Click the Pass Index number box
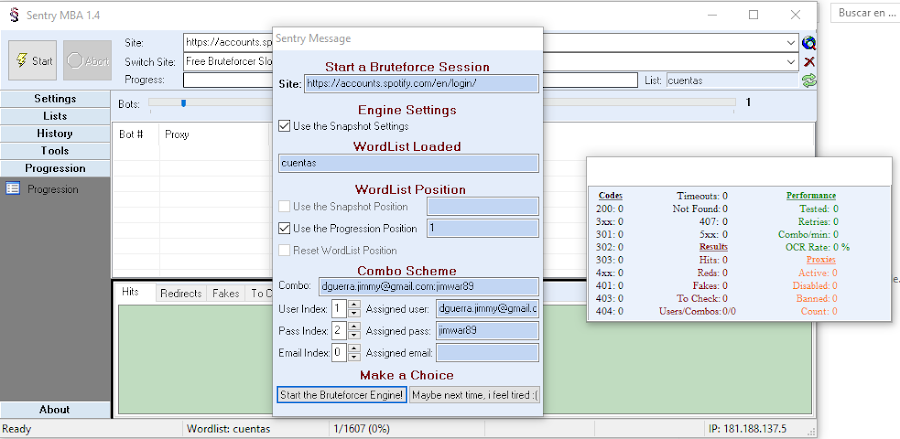The image size is (900, 439). coord(340,331)
